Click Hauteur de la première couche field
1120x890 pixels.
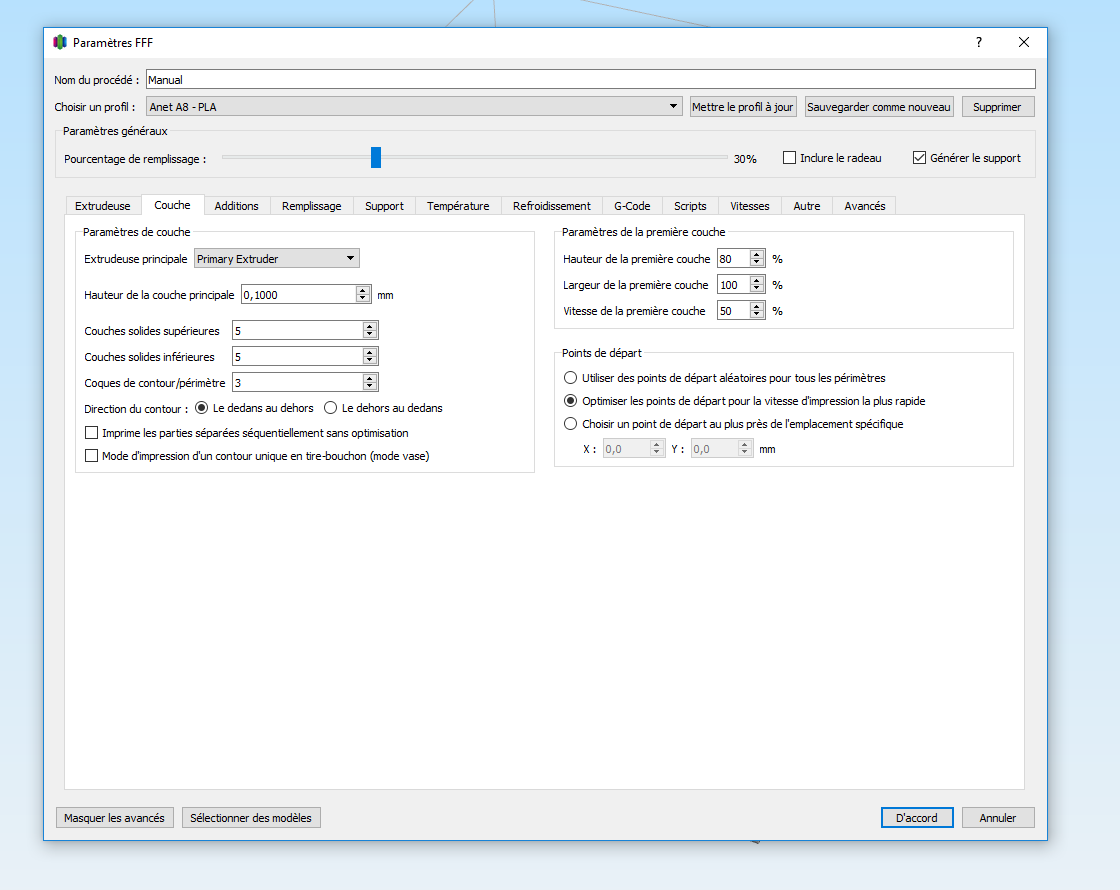click(x=734, y=259)
